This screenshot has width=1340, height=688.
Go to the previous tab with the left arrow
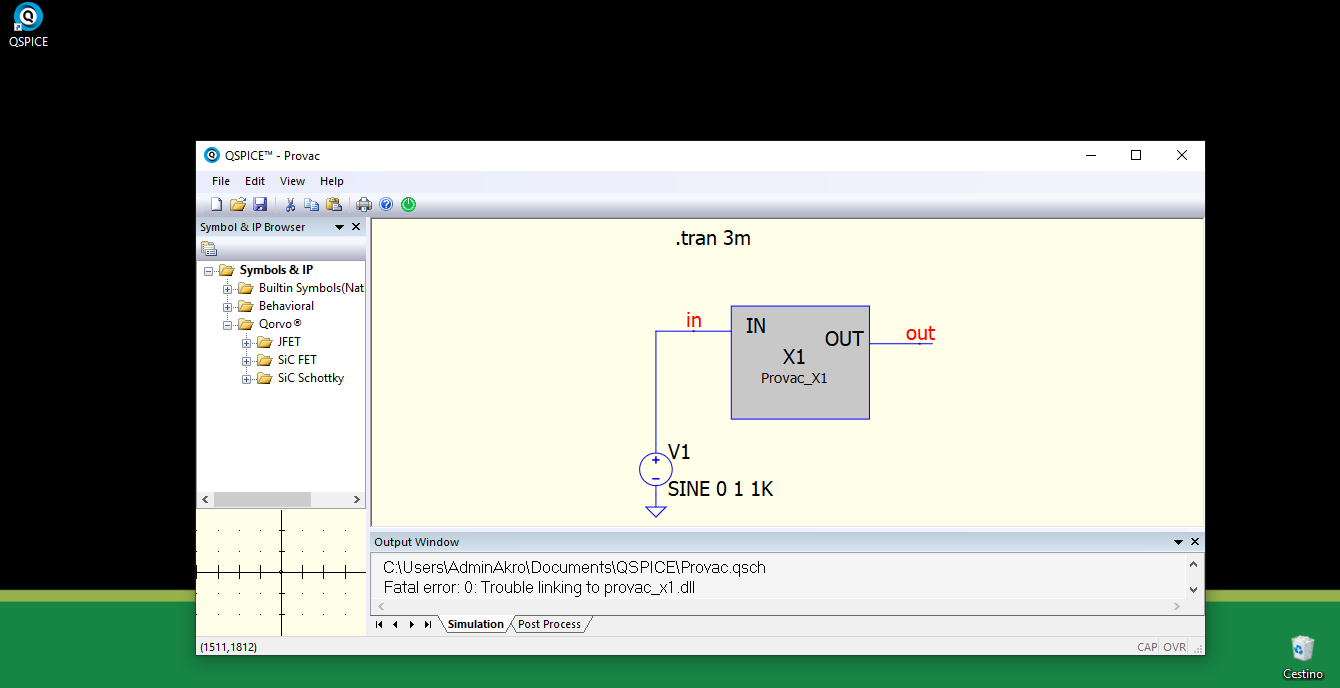click(395, 624)
